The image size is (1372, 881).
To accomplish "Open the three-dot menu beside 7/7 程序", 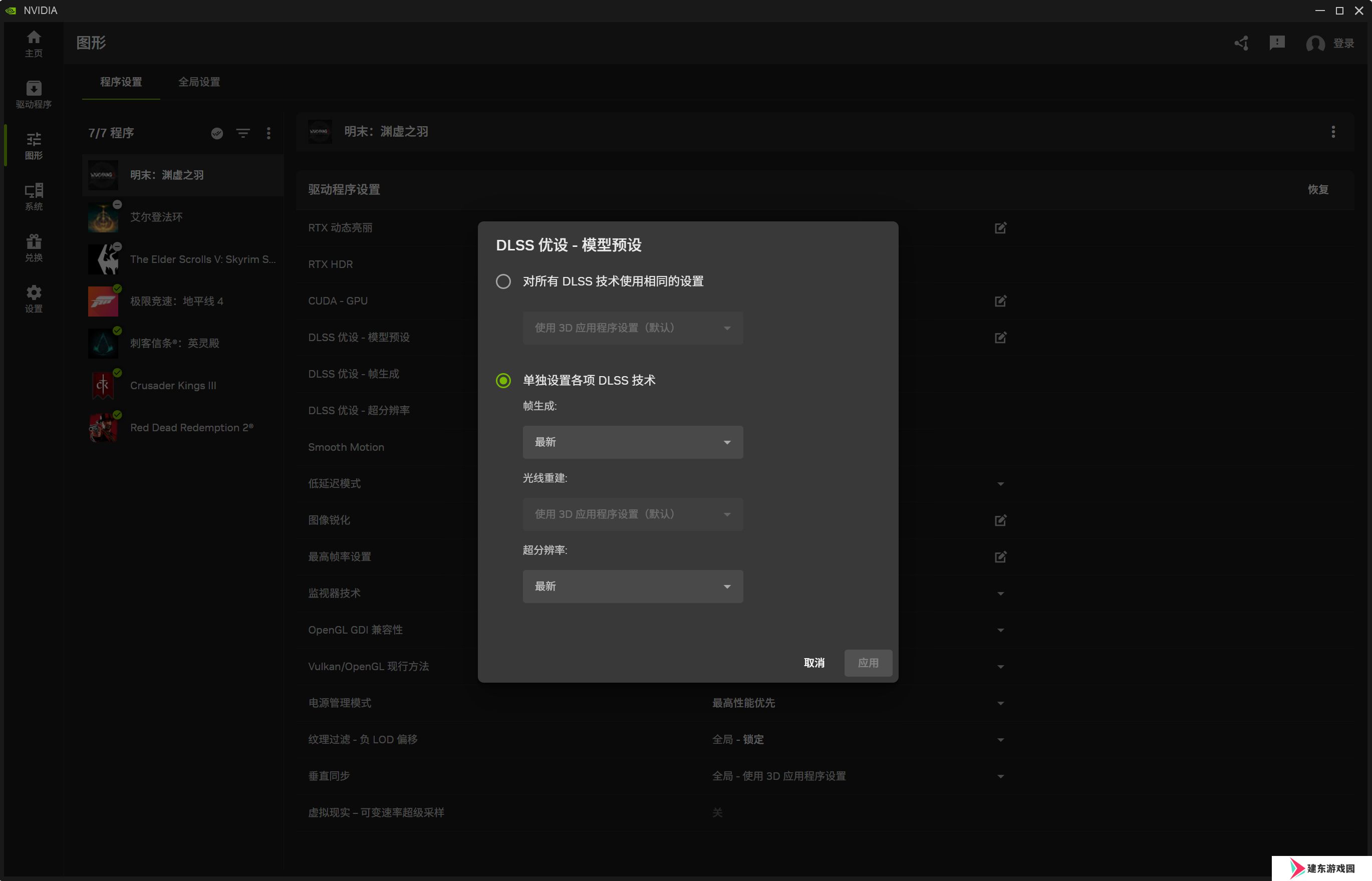I will tap(269, 133).
